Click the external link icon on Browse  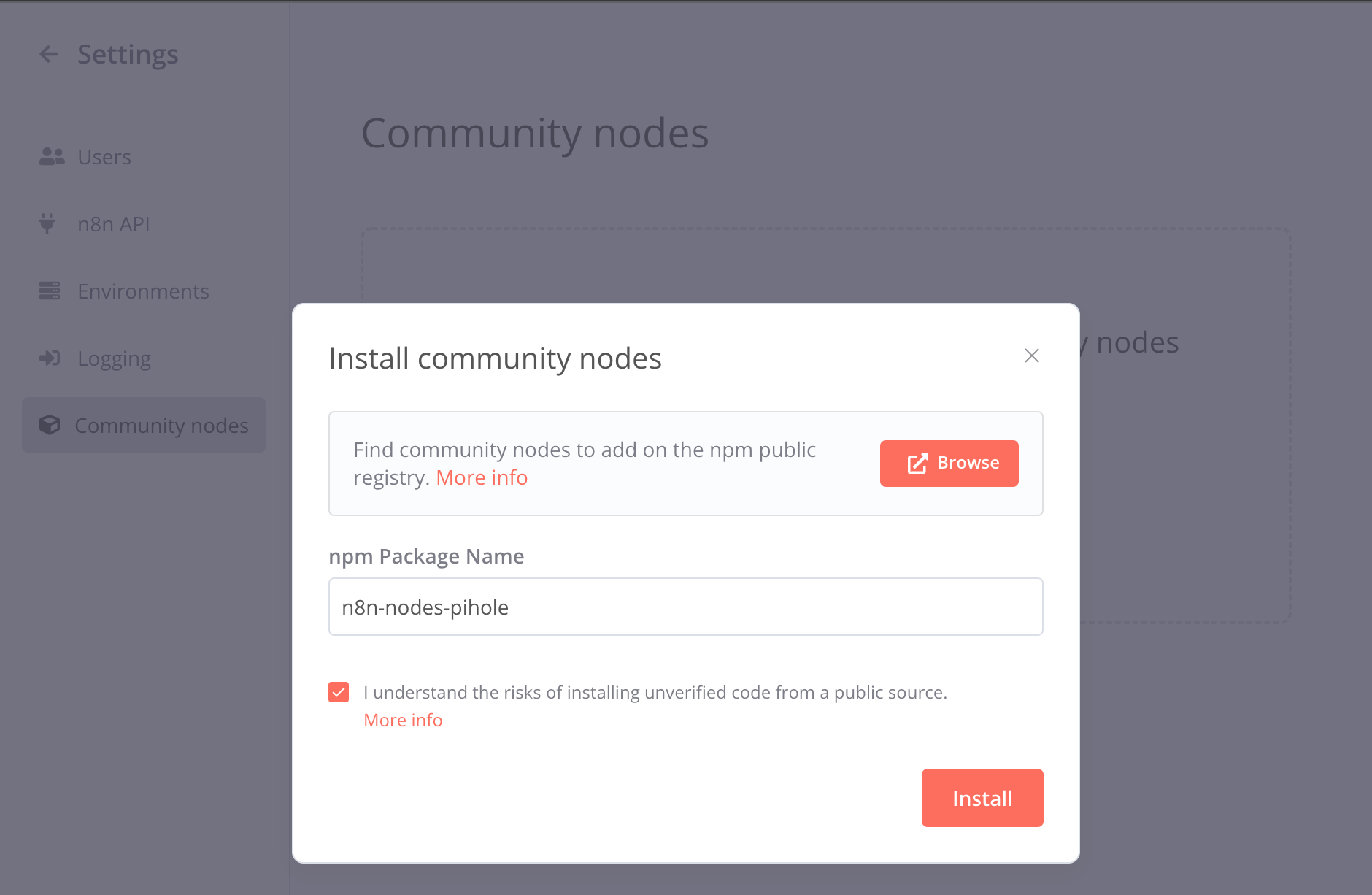point(917,464)
